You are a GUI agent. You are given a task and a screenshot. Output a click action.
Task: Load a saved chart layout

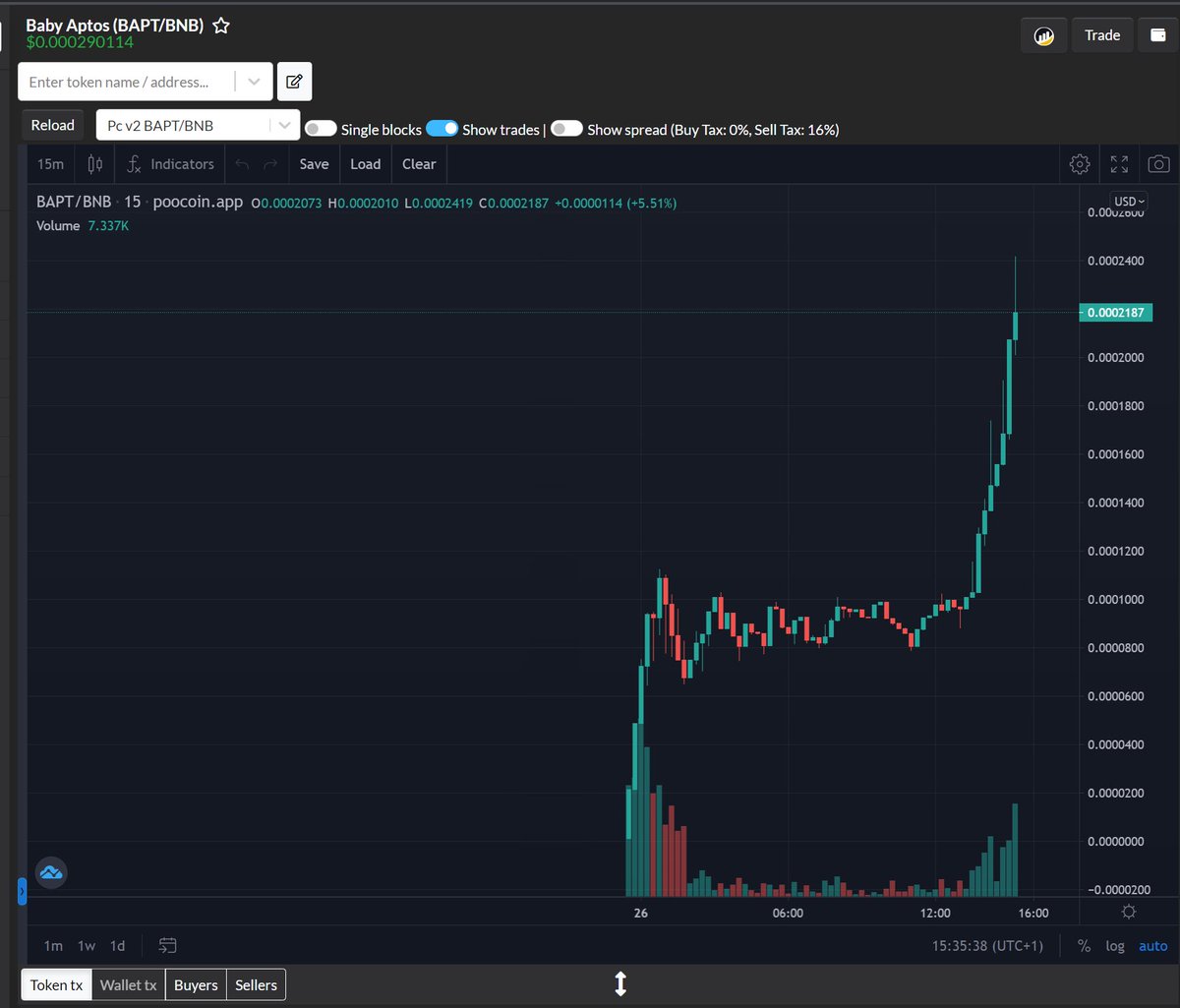[x=365, y=164]
